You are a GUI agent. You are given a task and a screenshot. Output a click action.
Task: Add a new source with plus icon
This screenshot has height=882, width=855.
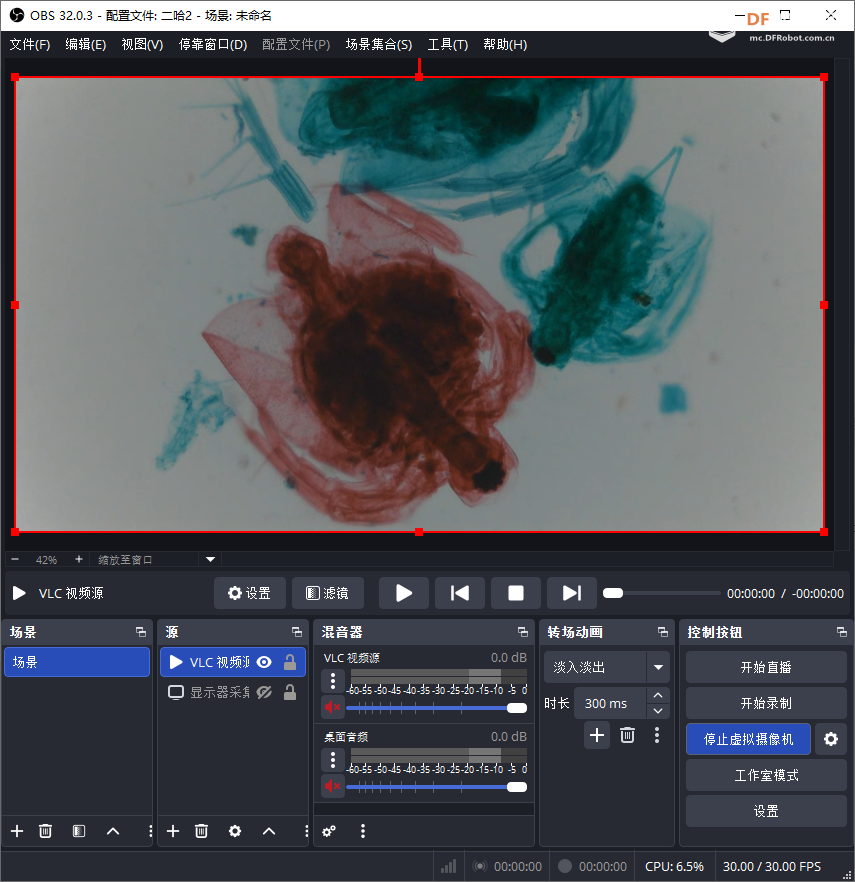[x=173, y=831]
